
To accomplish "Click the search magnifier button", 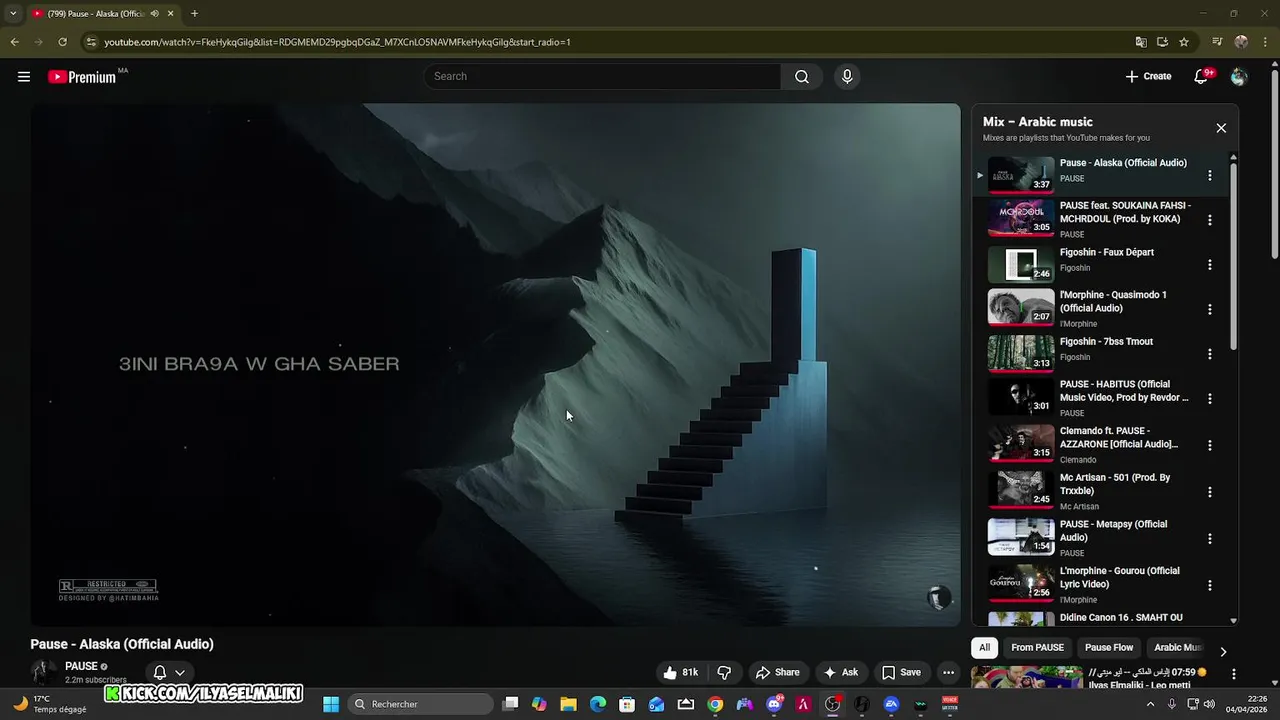I will coord(802,77).
